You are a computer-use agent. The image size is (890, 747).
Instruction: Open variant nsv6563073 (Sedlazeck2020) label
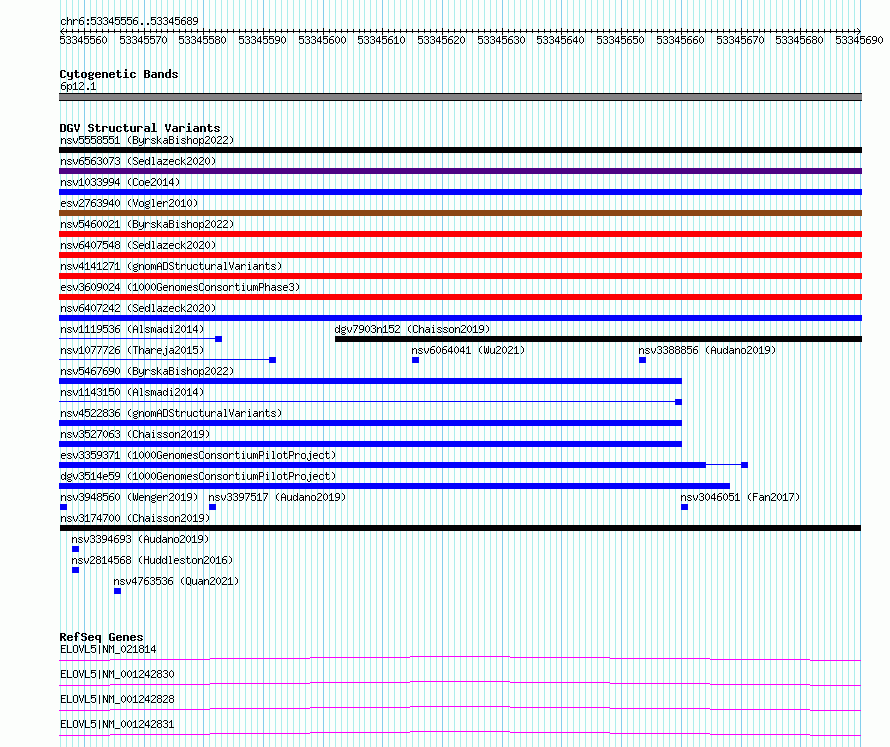click(x=138, y=161)
